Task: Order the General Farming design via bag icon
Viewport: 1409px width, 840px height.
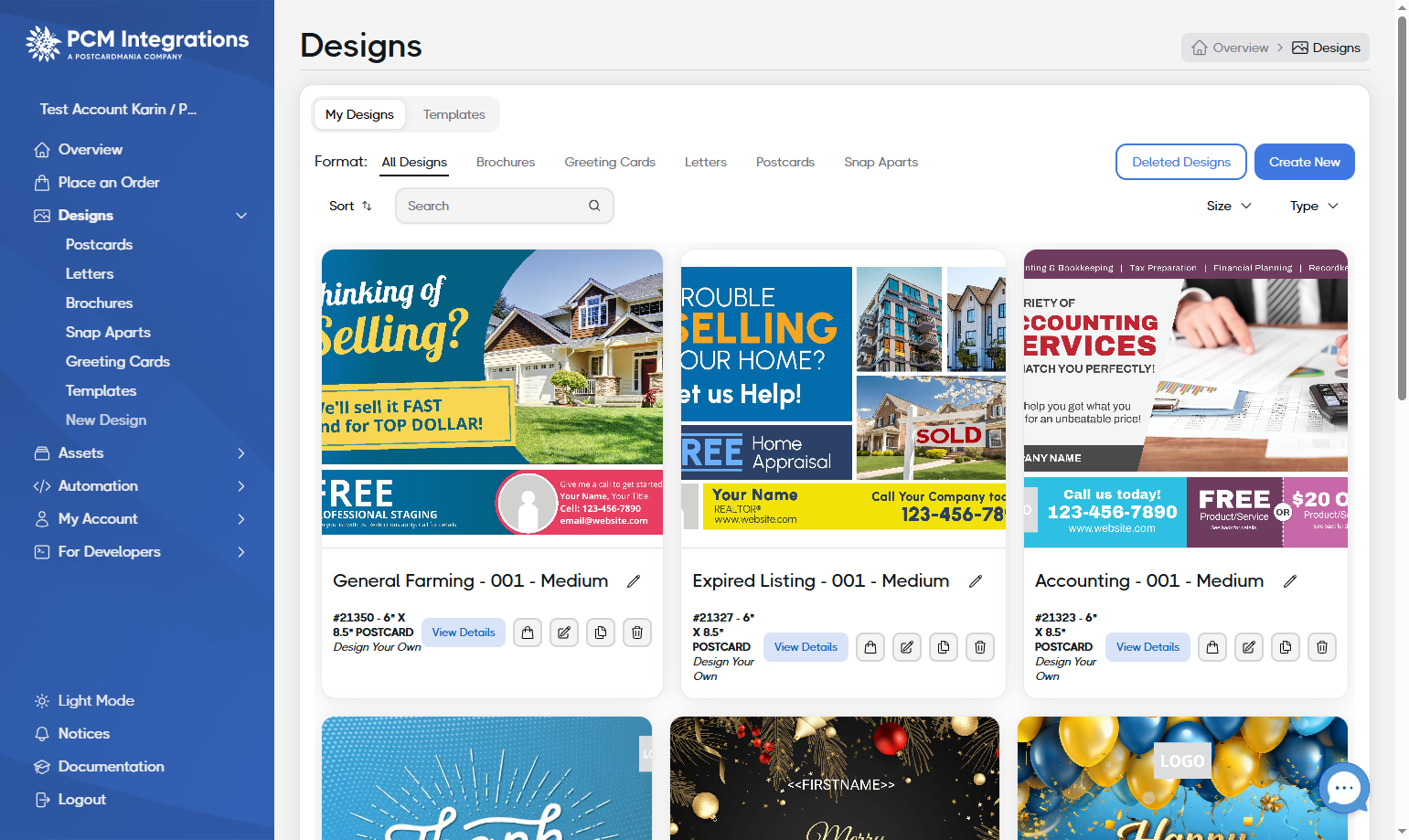Action: (528, 633)
